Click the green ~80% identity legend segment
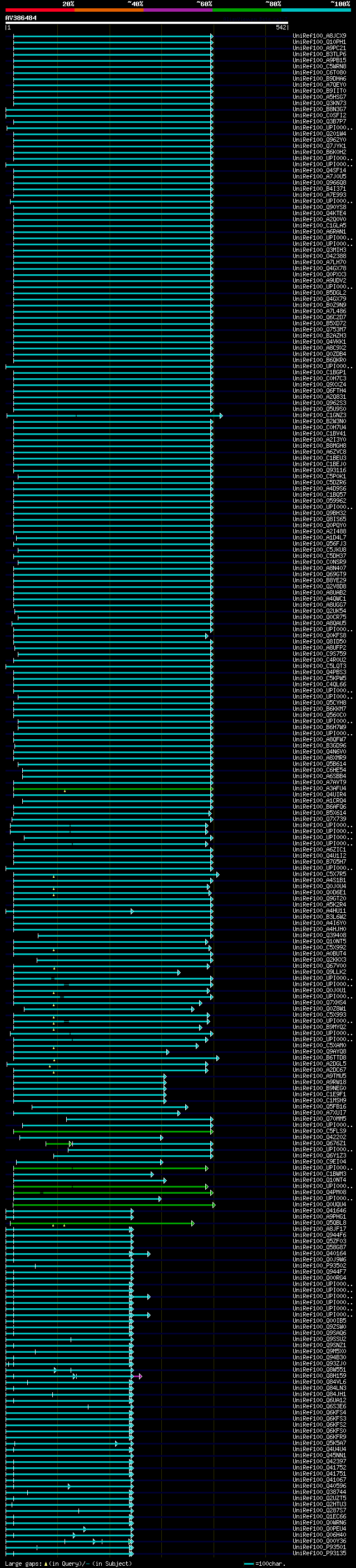356x1568 pixels. [x=247, y=11]
